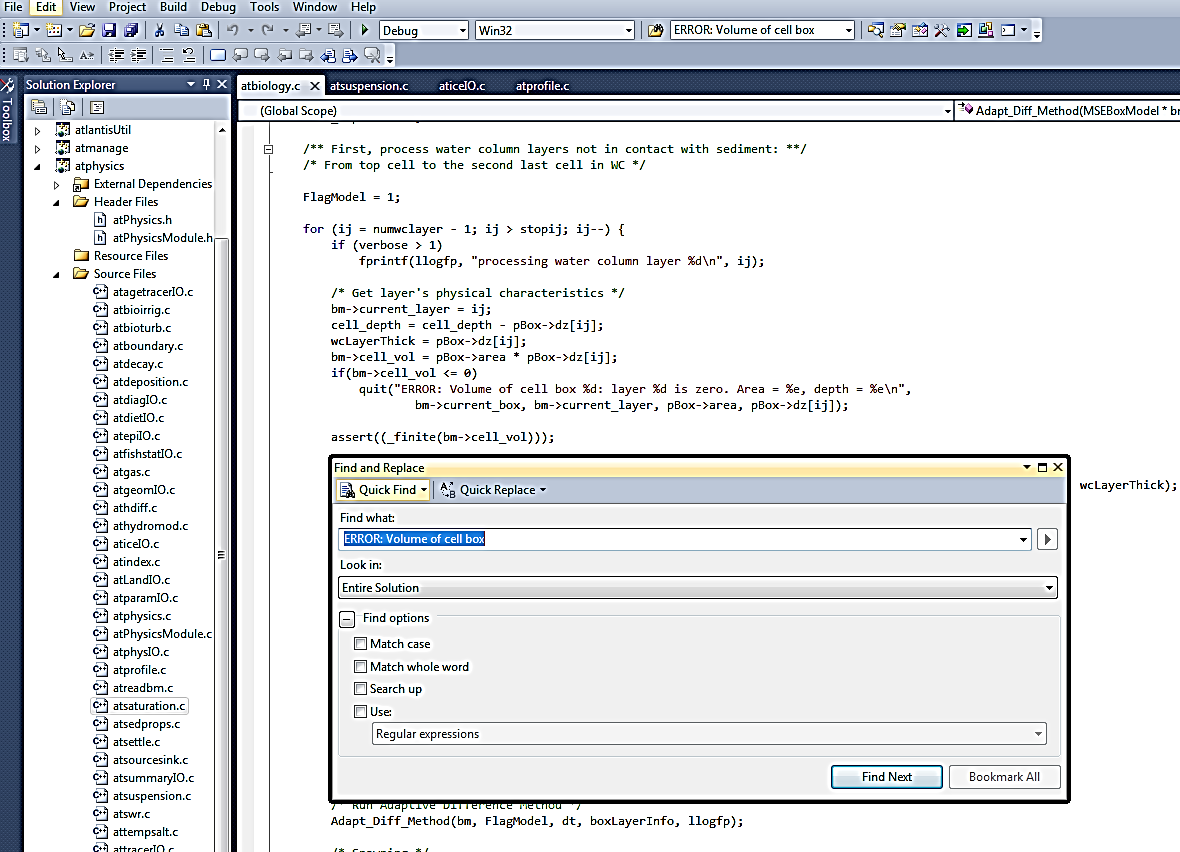This screenshot has height=852, width=1180.
Task: Open the Build menu
Action: click(x=173, y=7)
